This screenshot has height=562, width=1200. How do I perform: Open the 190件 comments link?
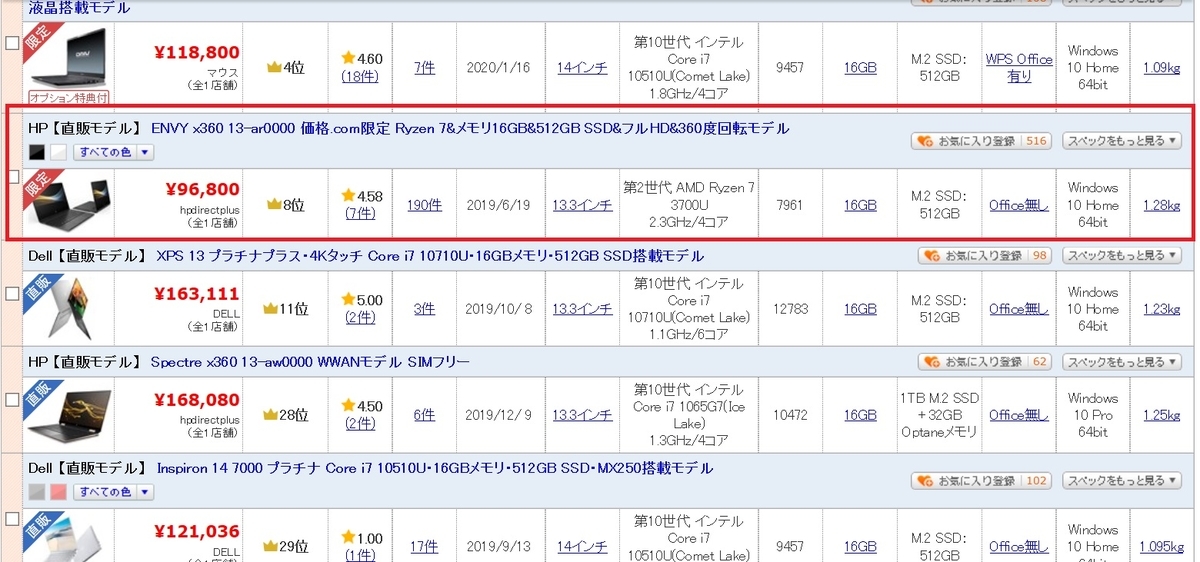(x=424, y=205)
